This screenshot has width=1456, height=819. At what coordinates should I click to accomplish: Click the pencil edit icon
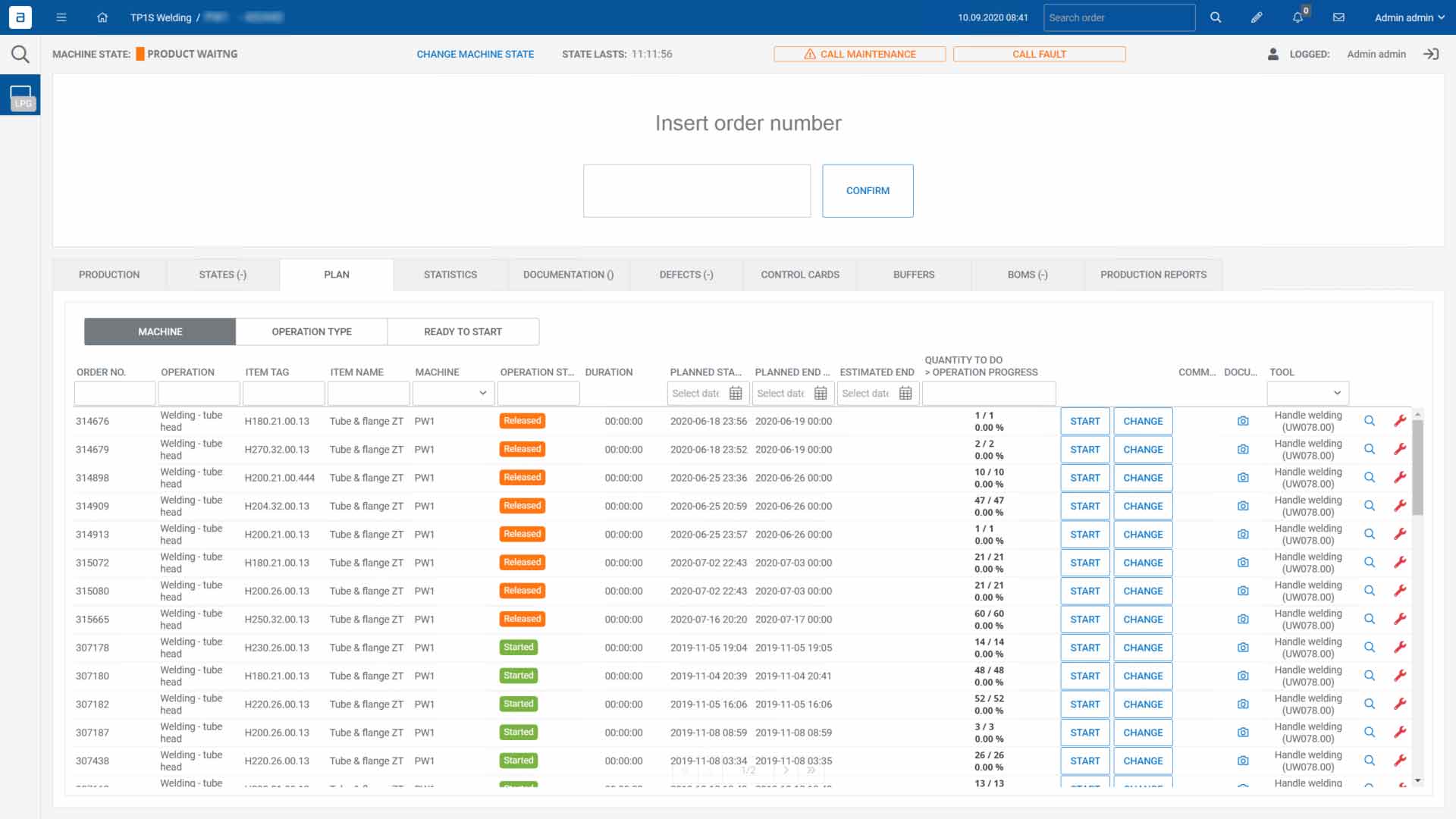pyautogui.click(x=1257, y=17)
